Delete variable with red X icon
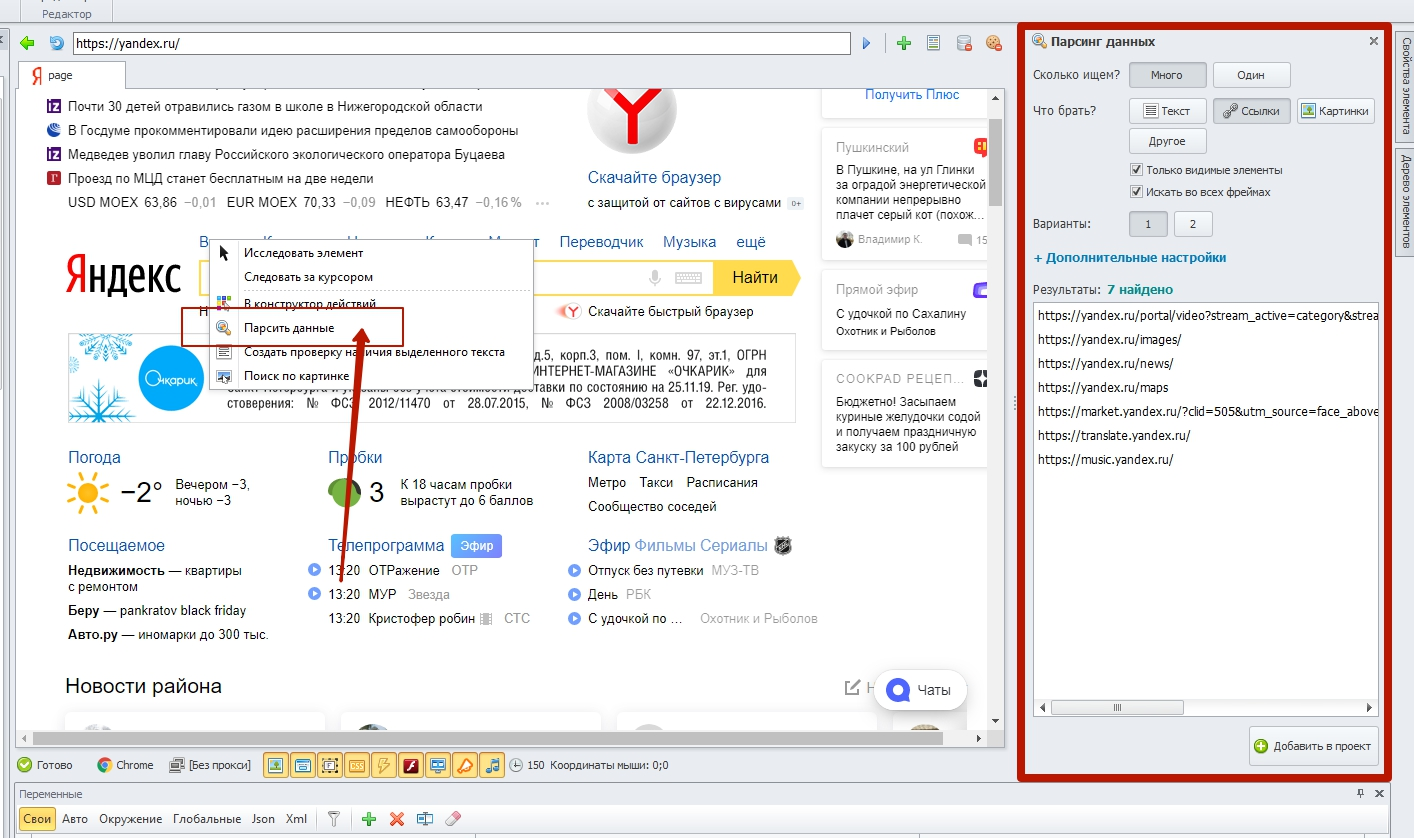1414x838 pixels. 397,819
